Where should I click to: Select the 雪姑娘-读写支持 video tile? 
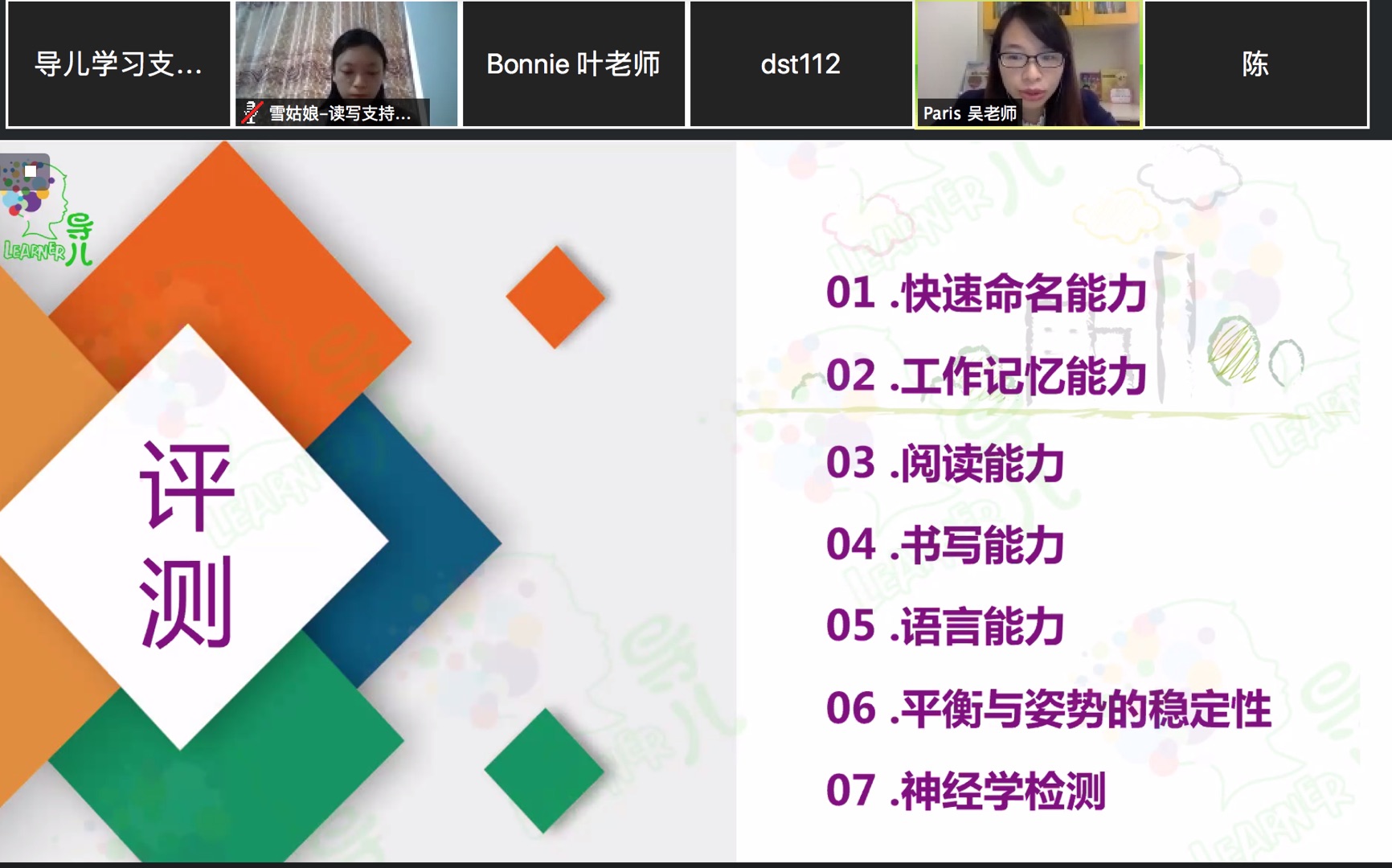coord(346,63)
